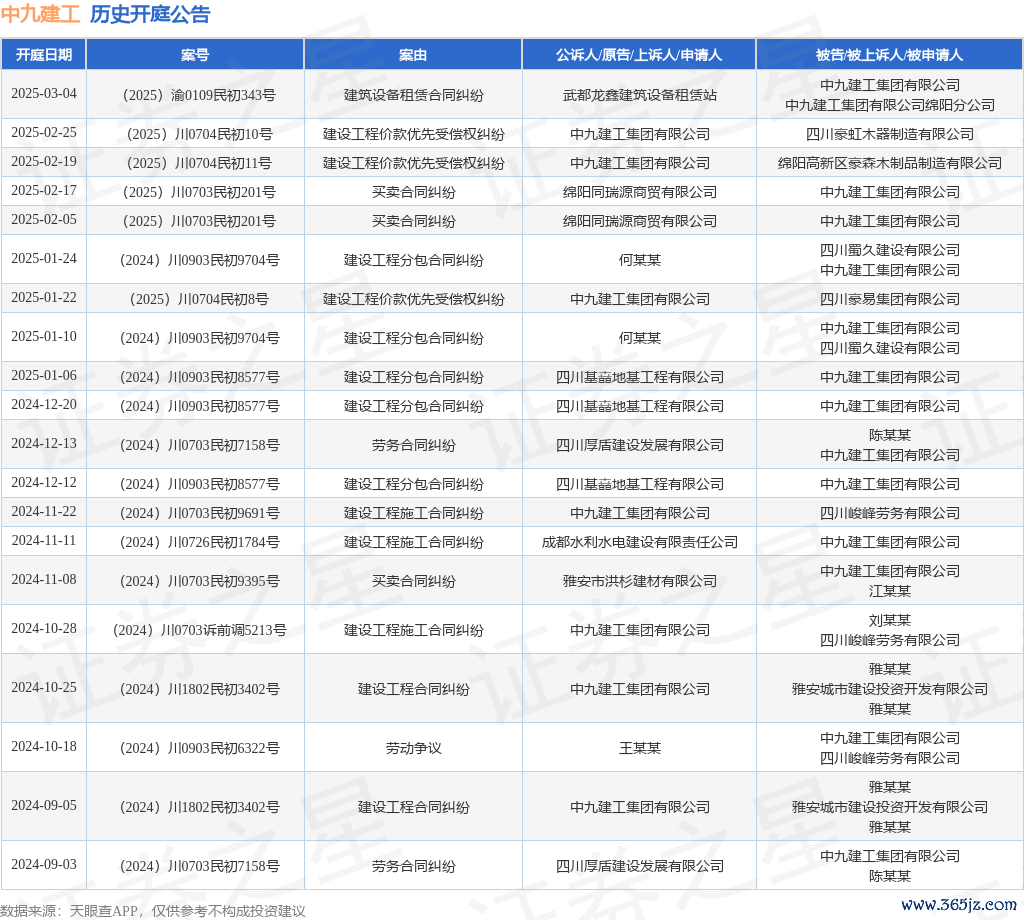Screen dimensions: 1024x920
Task: Click 四川厚盾建设发展有限公司 in 2024-09-03 row
Action: [x=639, y=866]
